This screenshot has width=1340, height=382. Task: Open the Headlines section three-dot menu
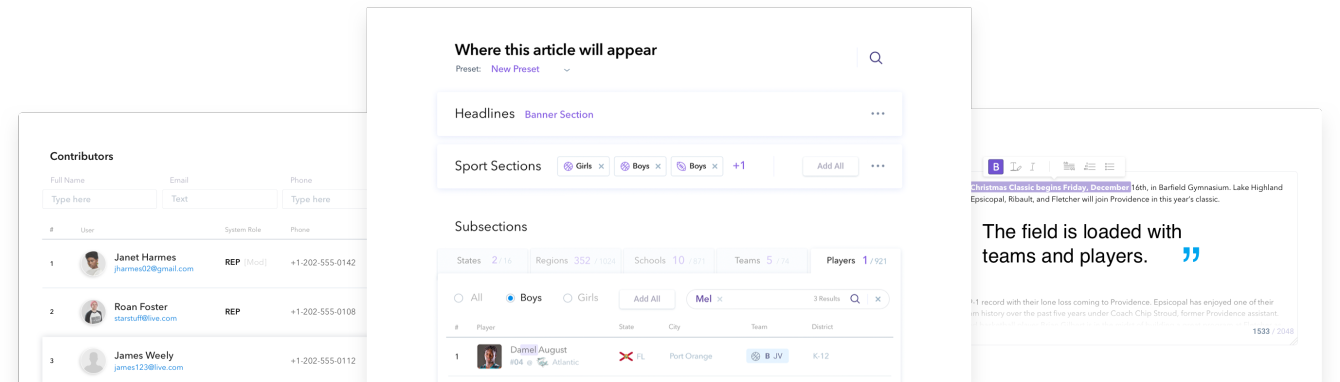[x=878, y=114]
